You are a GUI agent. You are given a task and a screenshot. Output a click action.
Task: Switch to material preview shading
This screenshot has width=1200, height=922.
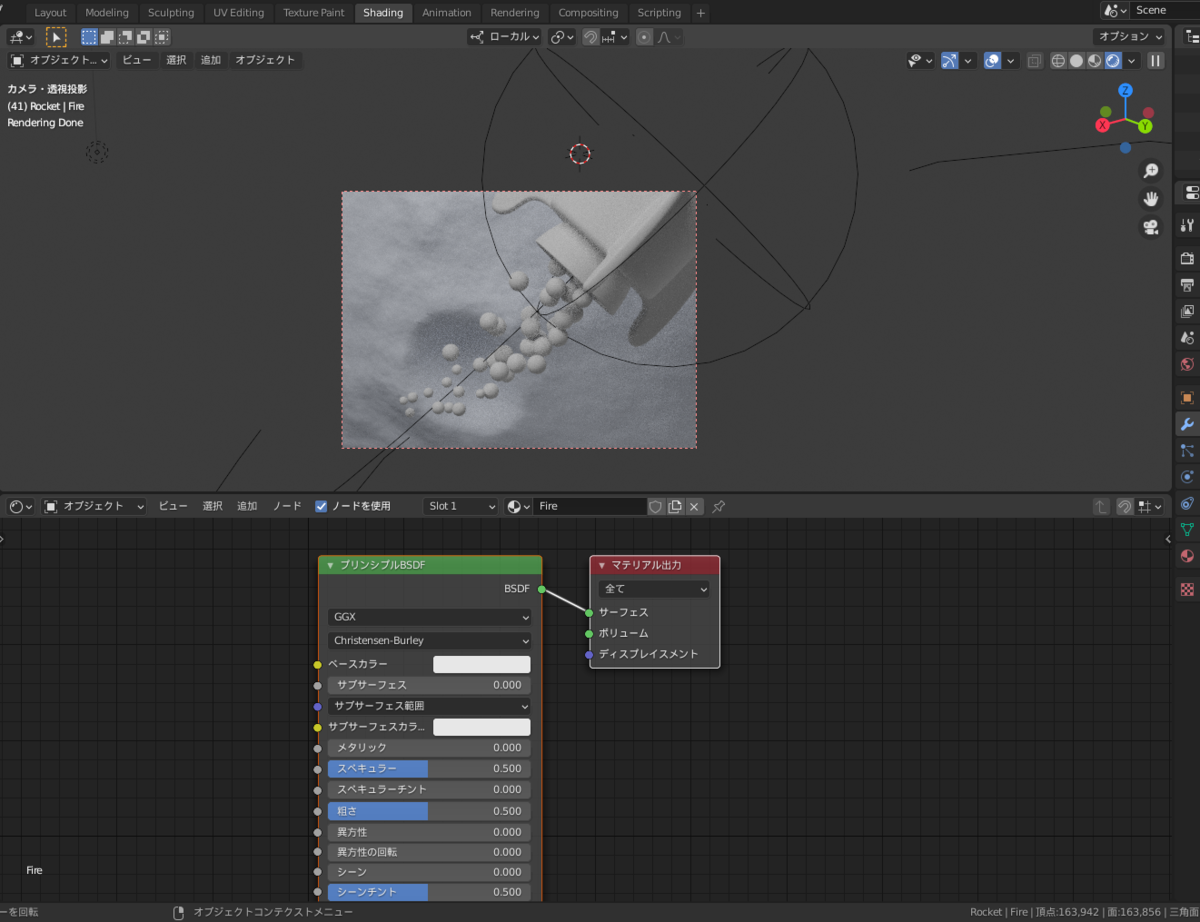tap(1094, 61)
